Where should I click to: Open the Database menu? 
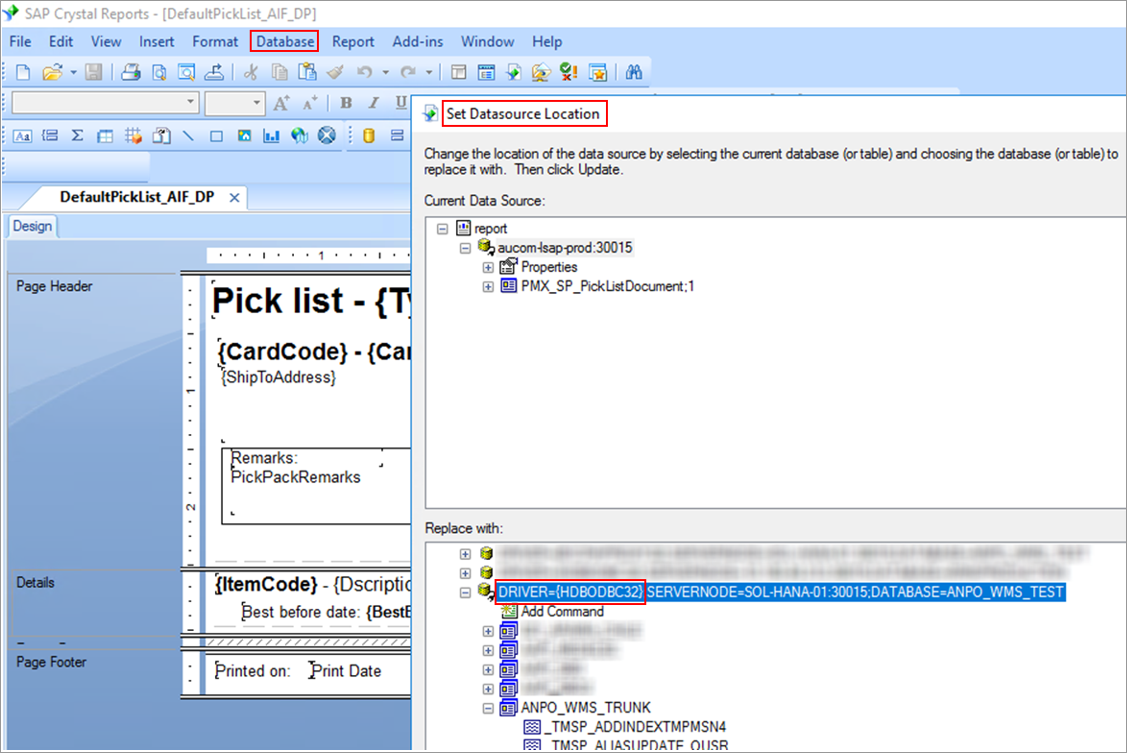283,42
